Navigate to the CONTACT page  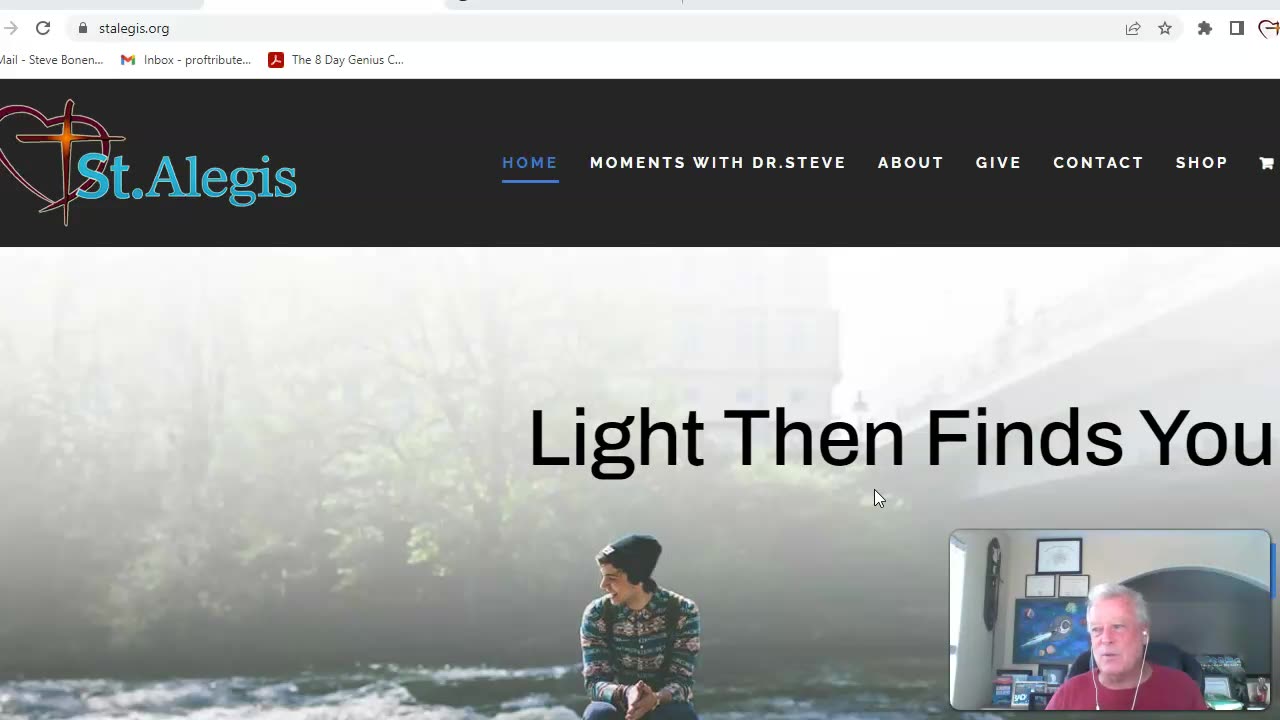1099,163
